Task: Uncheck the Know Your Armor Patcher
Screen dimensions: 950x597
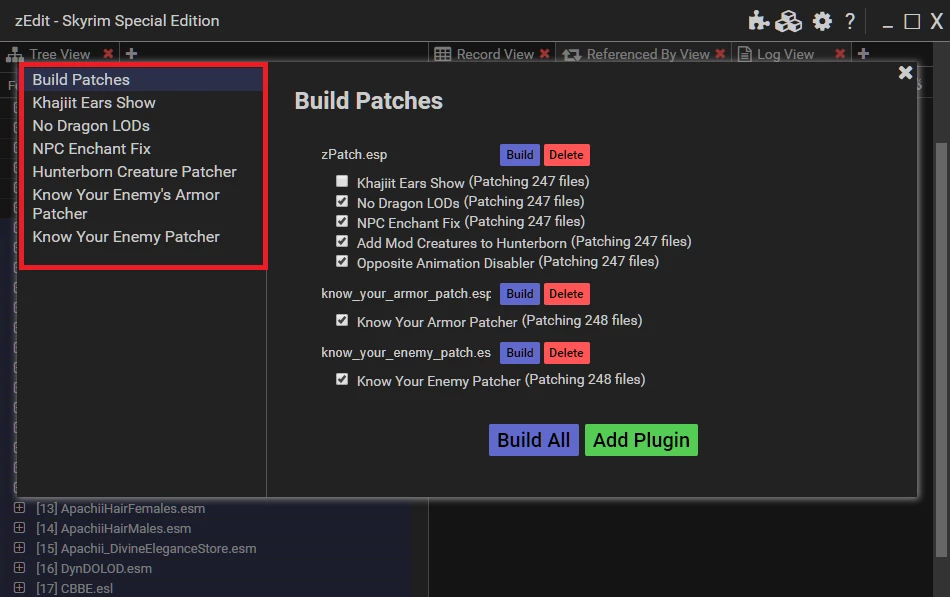Action: 342,320
